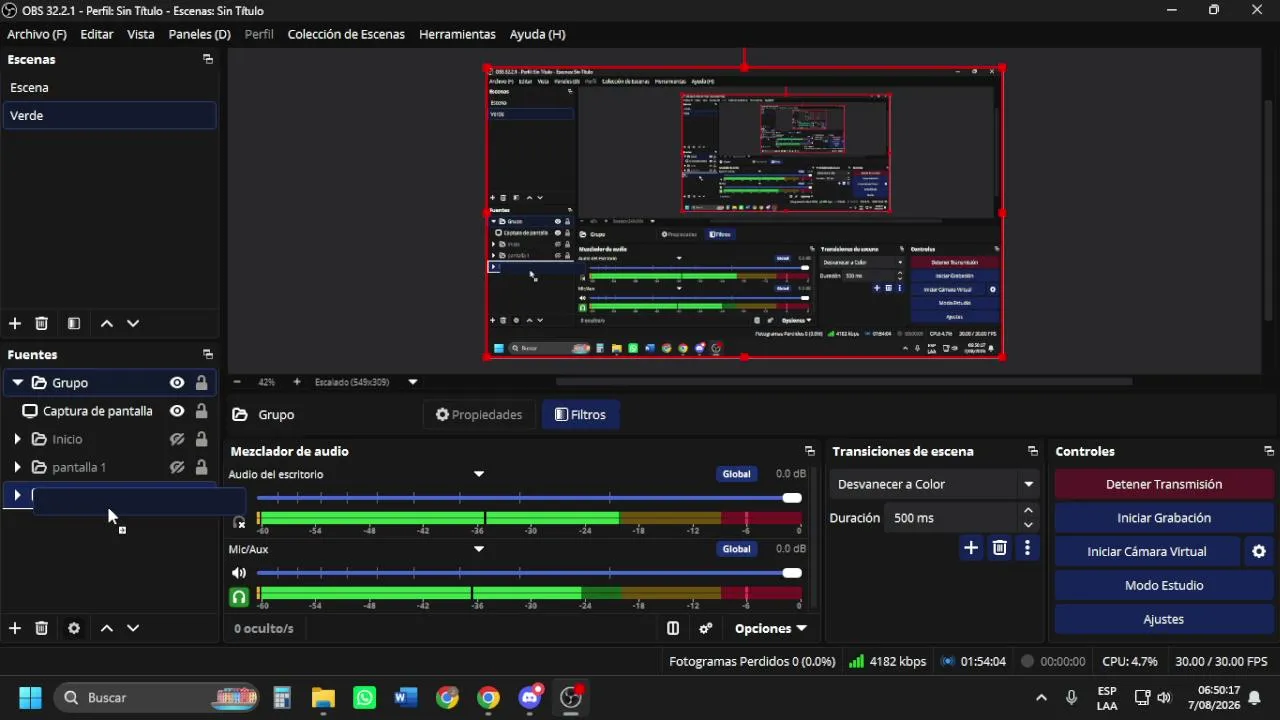The image size is (1280, 720).
Task: Show the pantalla 1 group
Action: pyautogui.click(x=177, y=467)
